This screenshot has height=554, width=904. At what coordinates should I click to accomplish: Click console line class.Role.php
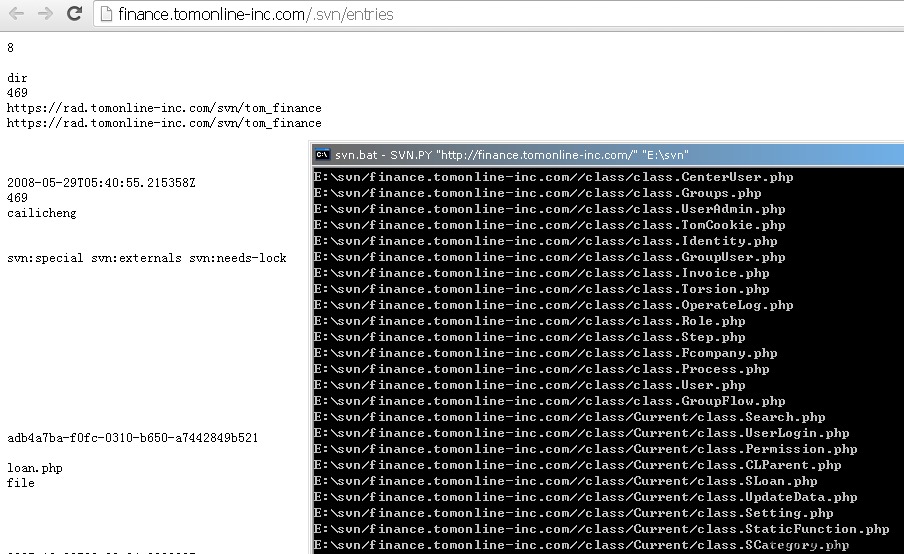pos(529,321)
